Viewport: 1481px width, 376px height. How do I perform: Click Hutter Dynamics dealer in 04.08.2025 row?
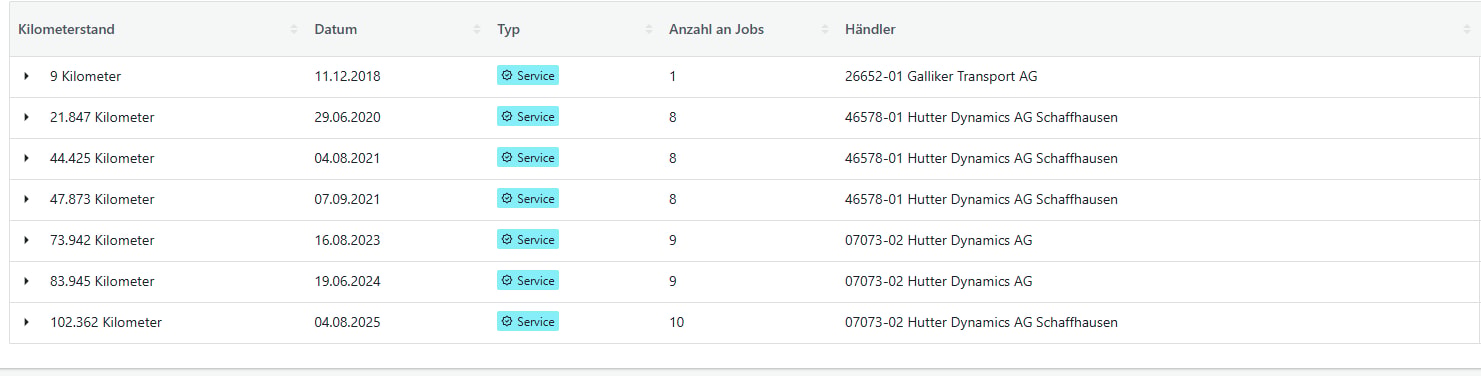point(981,322)
